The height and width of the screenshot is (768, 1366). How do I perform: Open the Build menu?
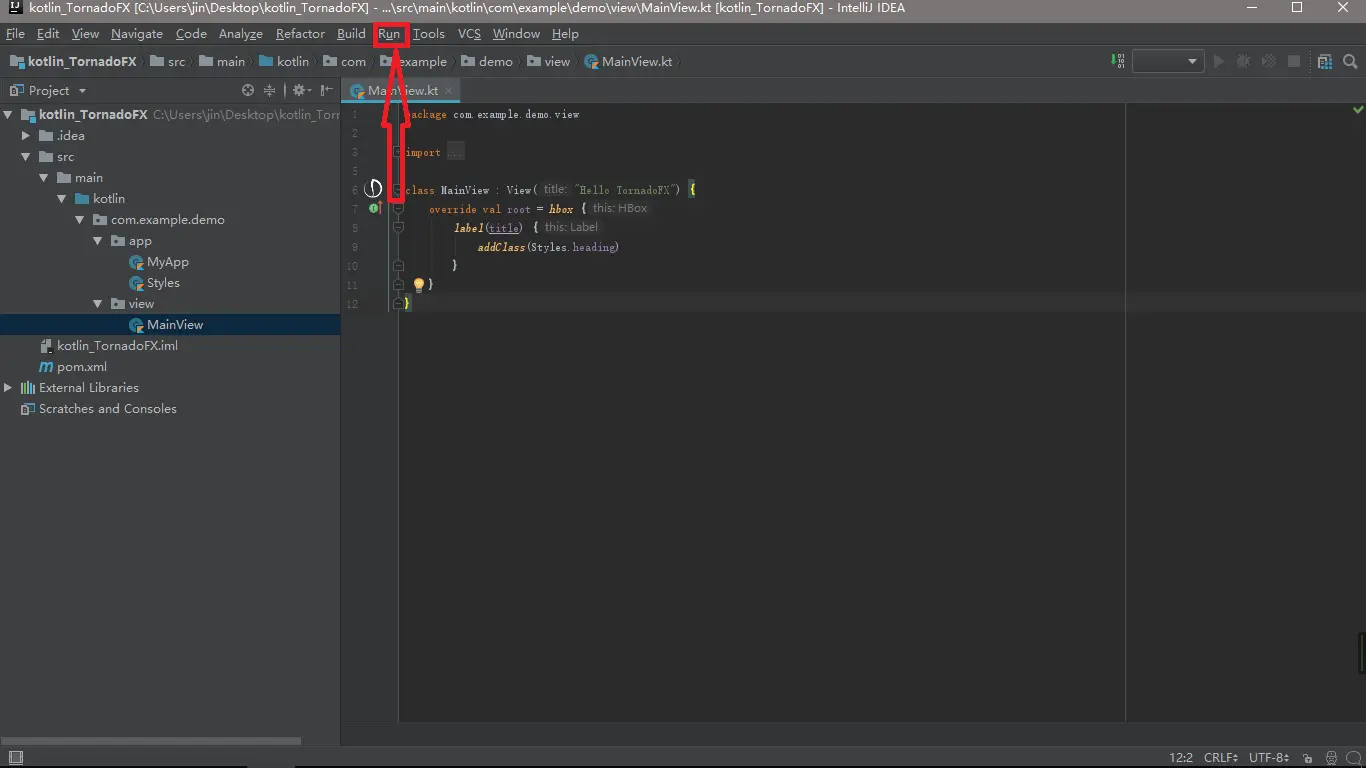[351, 34]
